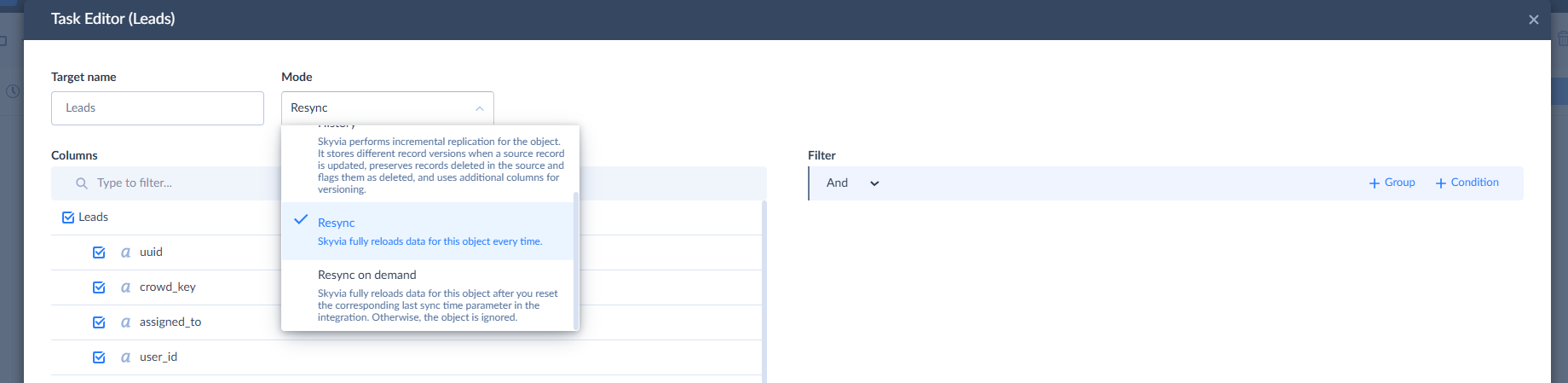The height and width of the screenshot is (383, 1568).
Task: Click the text type icon beside uuid
Action: [x=125, y=252]
